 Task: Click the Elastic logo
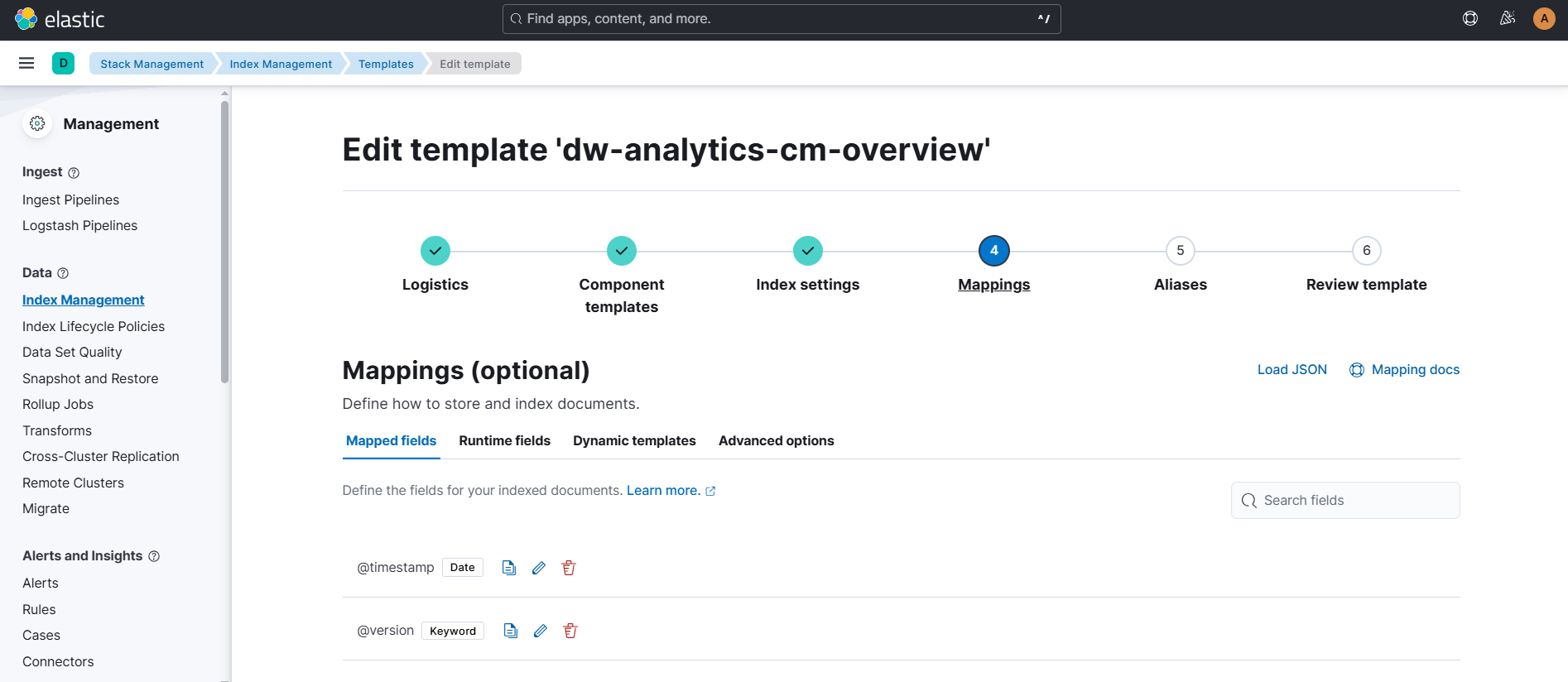(x=60, y=19)
